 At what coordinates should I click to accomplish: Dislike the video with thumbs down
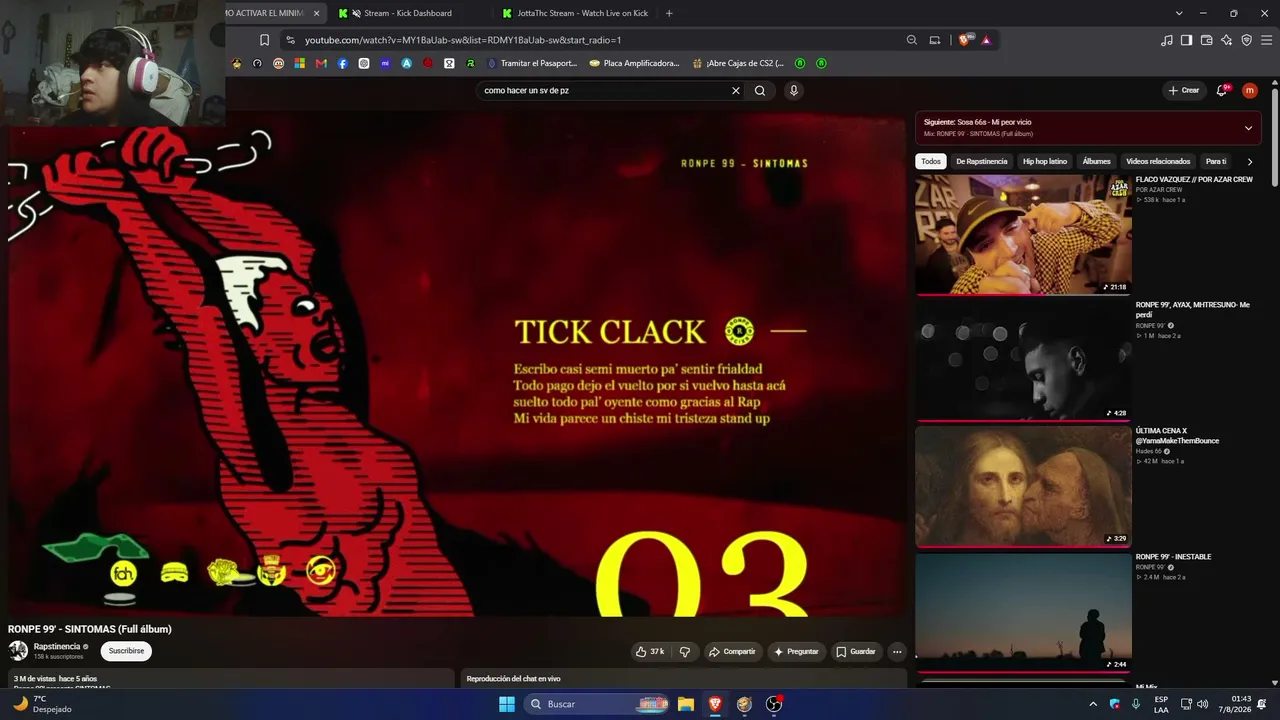[685, 652]
